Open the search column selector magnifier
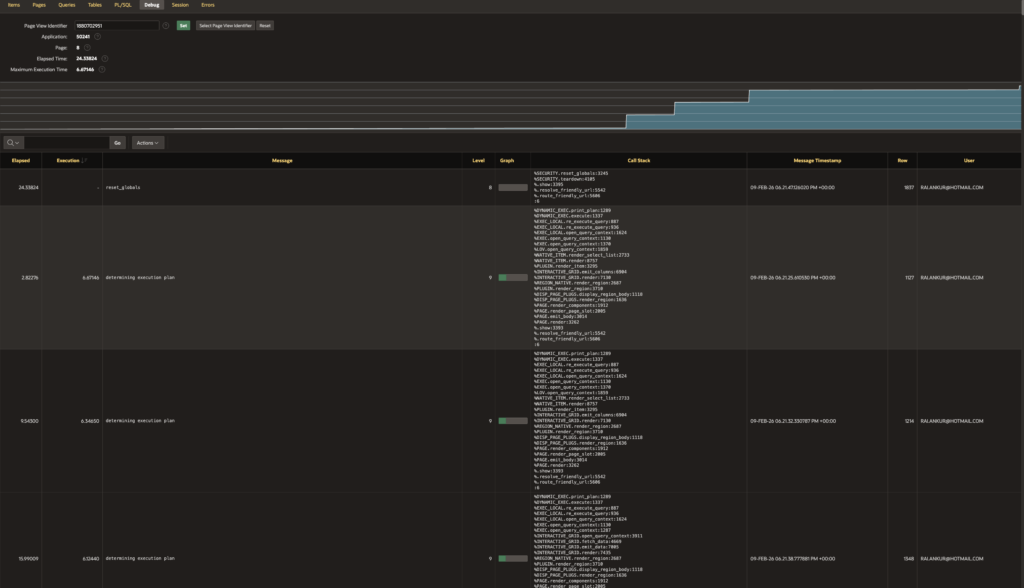 13,143
